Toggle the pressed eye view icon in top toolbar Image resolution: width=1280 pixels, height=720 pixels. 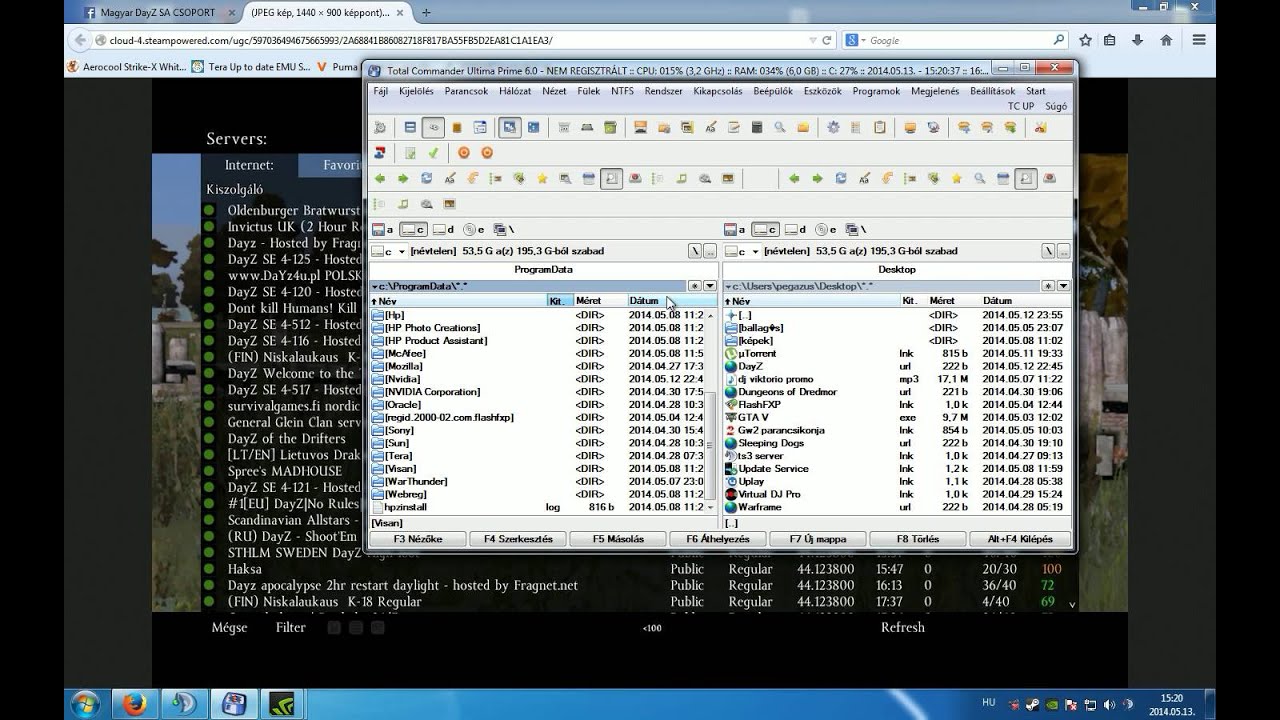(x=433, y=128)
